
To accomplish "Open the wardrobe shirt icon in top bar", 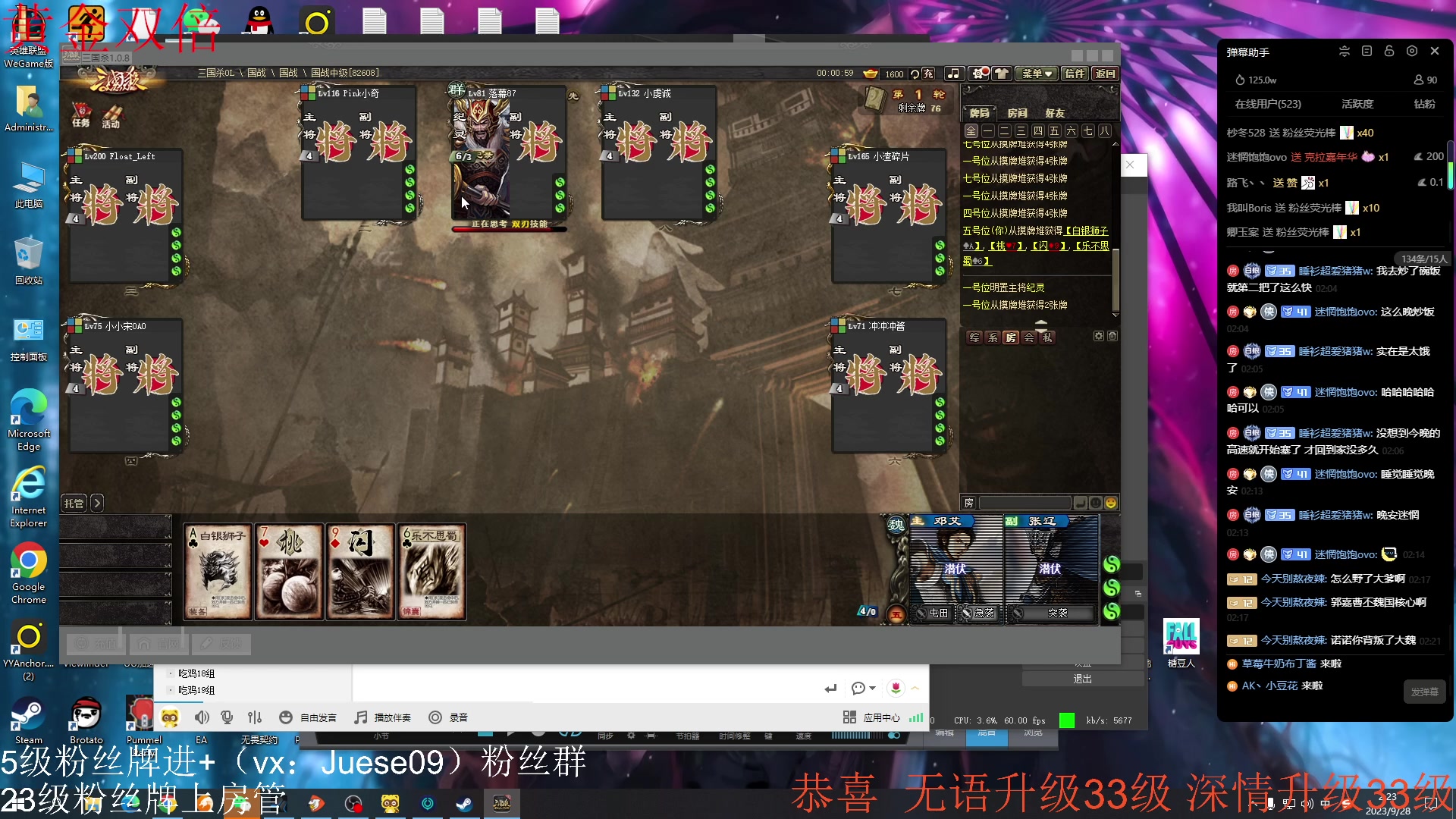I will click(x=1002, y=74).
